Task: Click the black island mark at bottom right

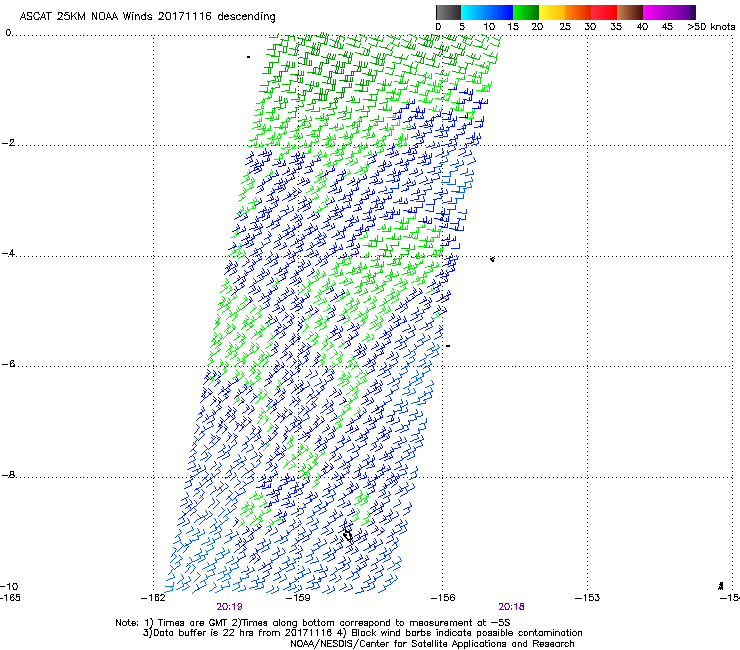Action: [721, 586]
